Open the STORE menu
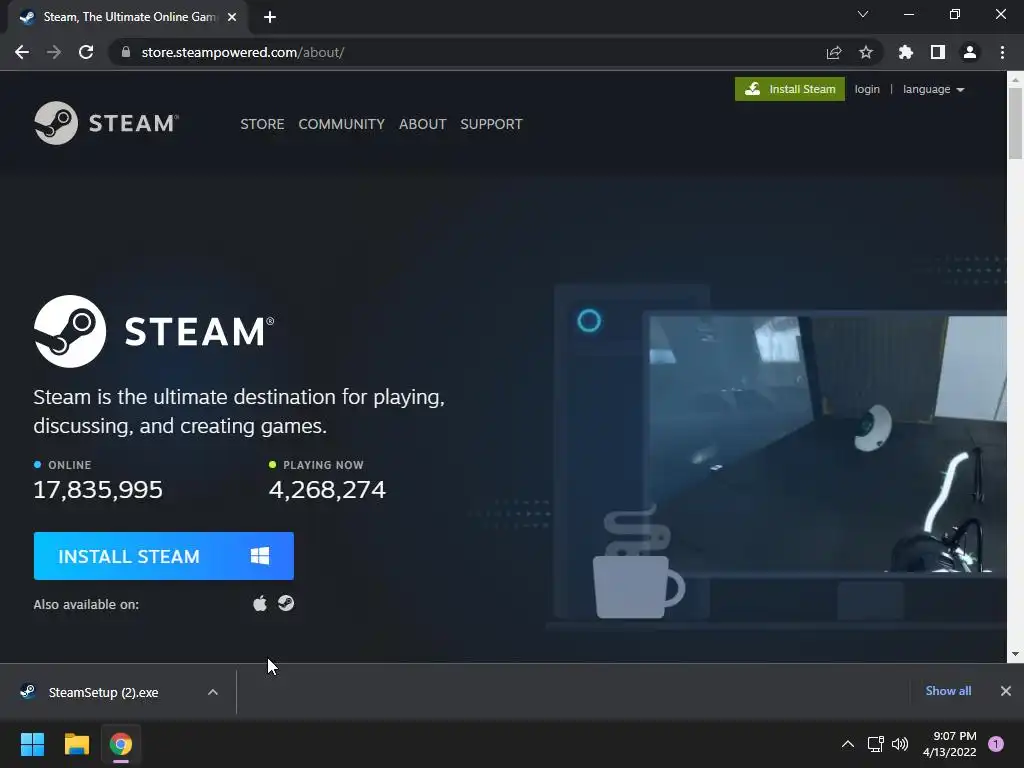 [x=262, y=124]
